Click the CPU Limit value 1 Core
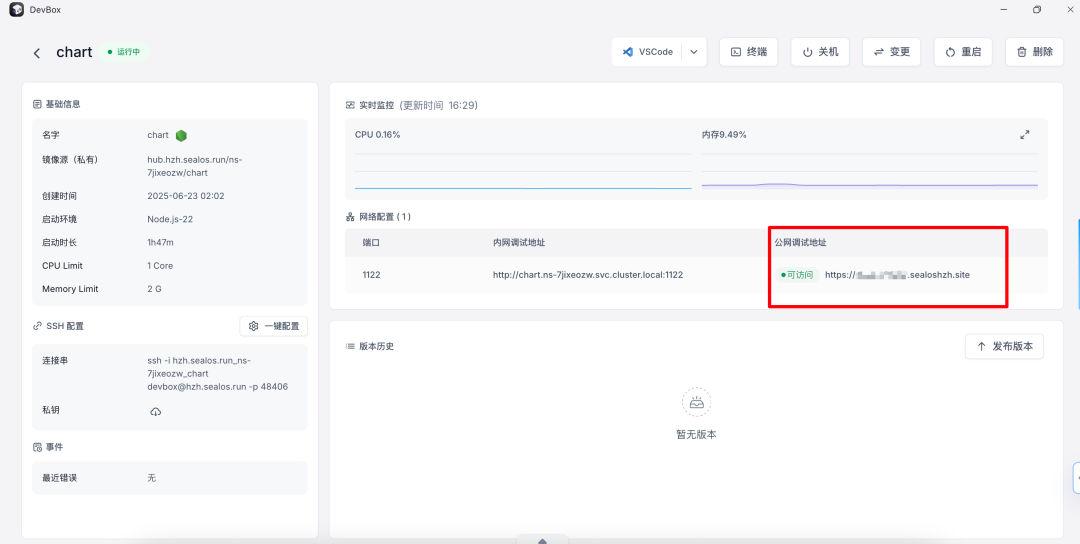This screenshot has width=1080, height=544. [x=160, y=266]
